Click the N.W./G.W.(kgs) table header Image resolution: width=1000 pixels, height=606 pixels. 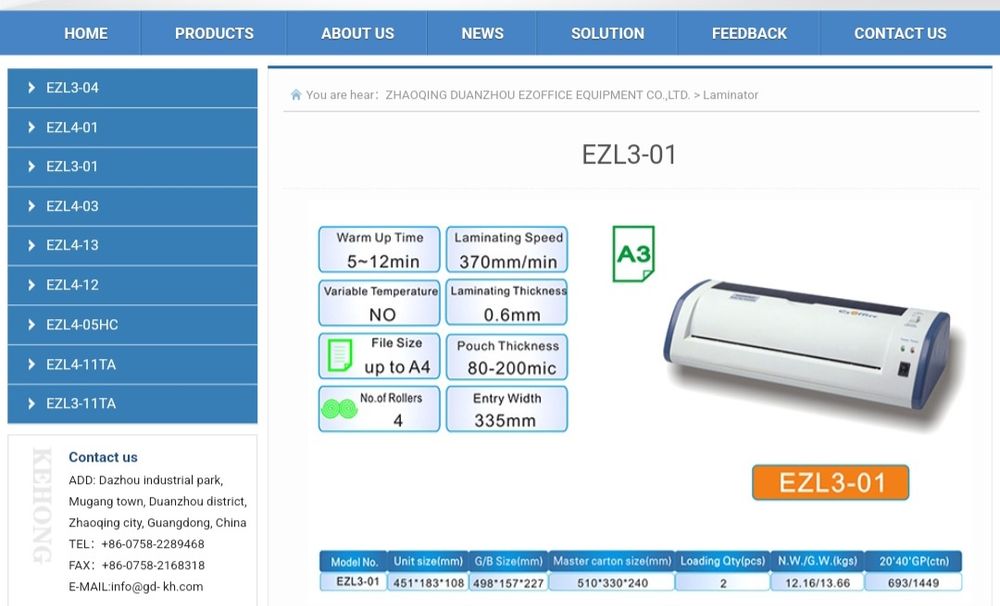click(x=818, y=561)
